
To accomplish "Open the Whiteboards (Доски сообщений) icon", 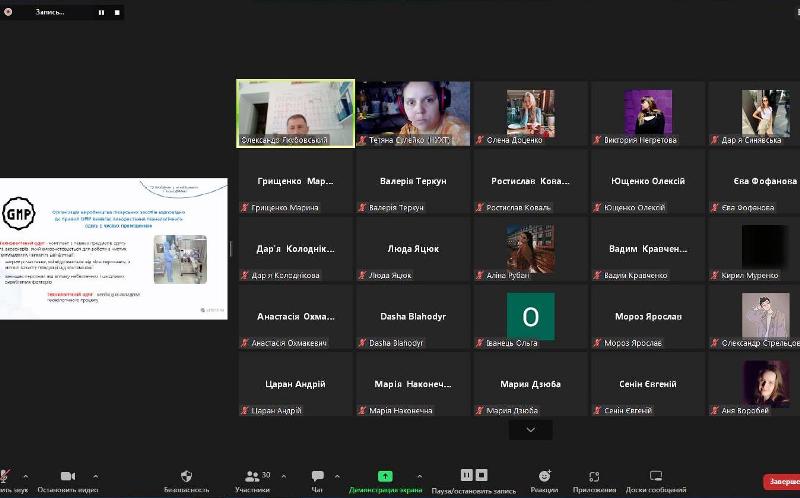I will 656,477.
